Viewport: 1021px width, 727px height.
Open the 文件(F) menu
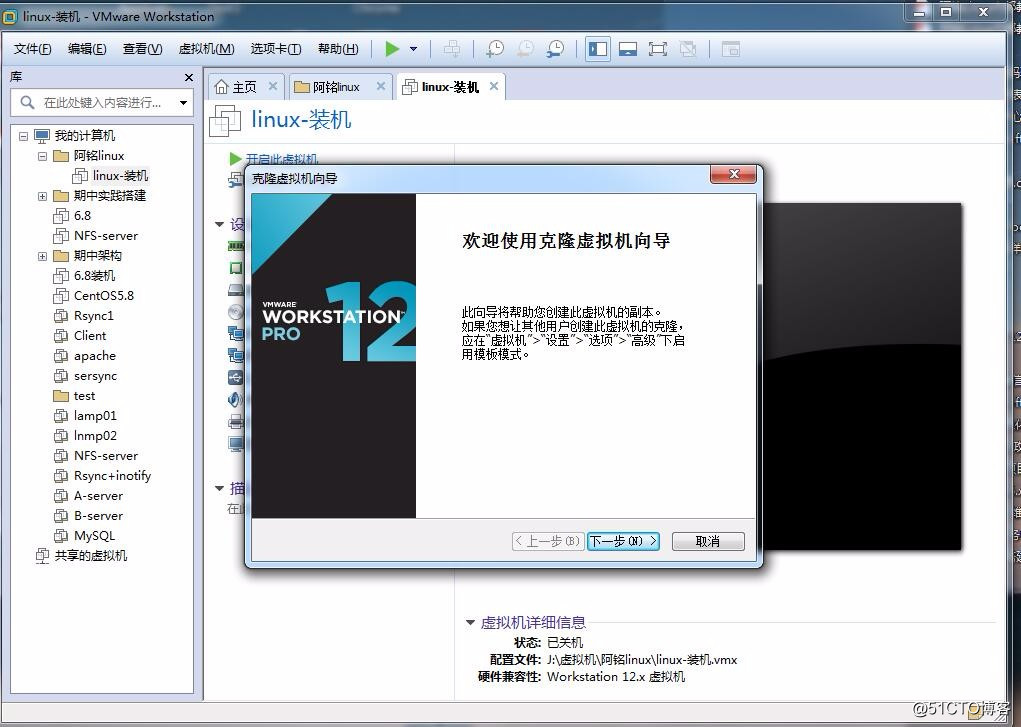33,49
